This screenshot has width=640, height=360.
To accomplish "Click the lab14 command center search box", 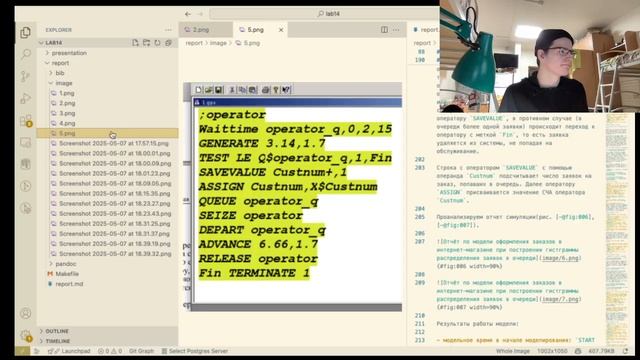I will (324, 14).
